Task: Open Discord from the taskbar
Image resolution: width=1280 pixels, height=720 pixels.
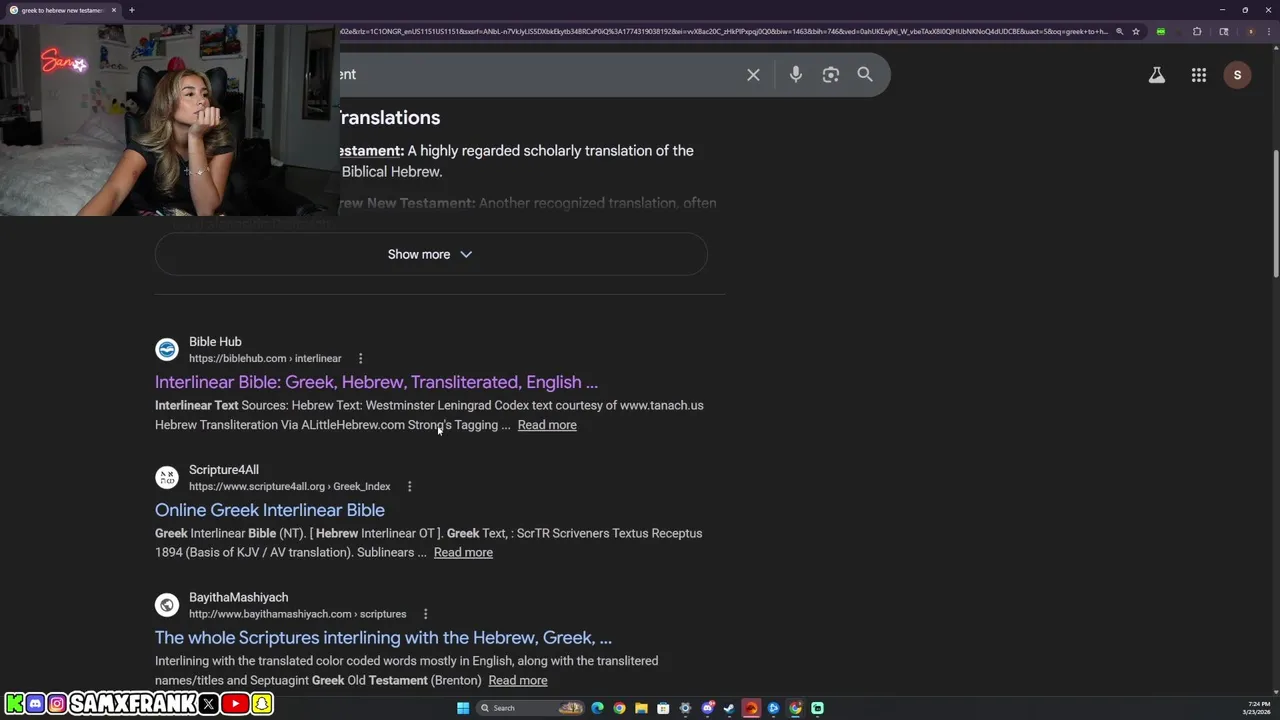Action: [x=707, y=708]
